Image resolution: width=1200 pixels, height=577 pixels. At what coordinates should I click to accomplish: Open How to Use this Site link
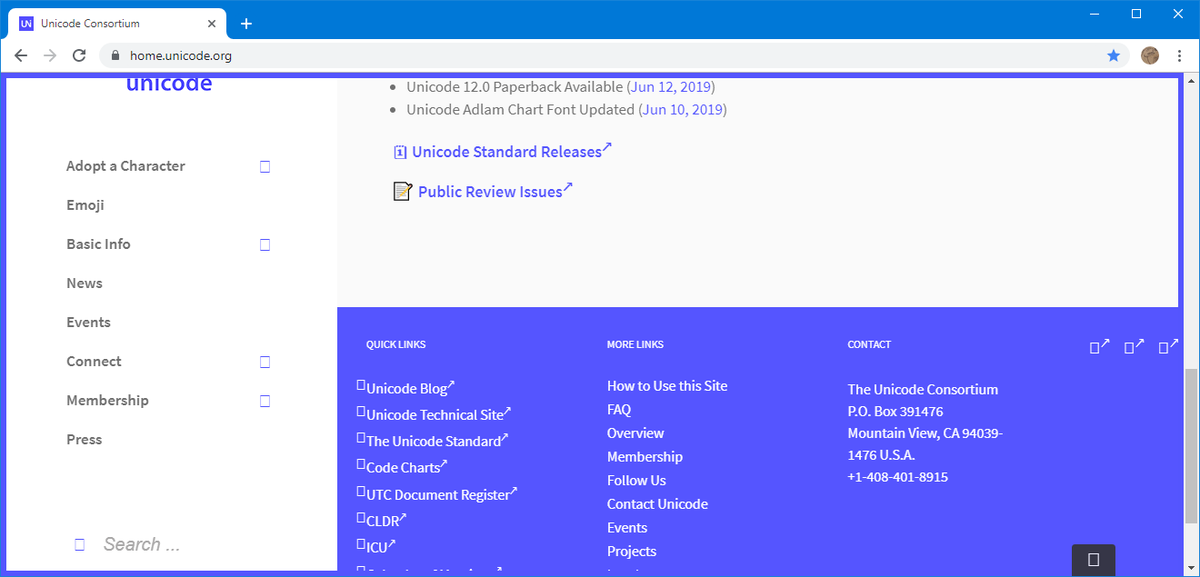(667, 386)
